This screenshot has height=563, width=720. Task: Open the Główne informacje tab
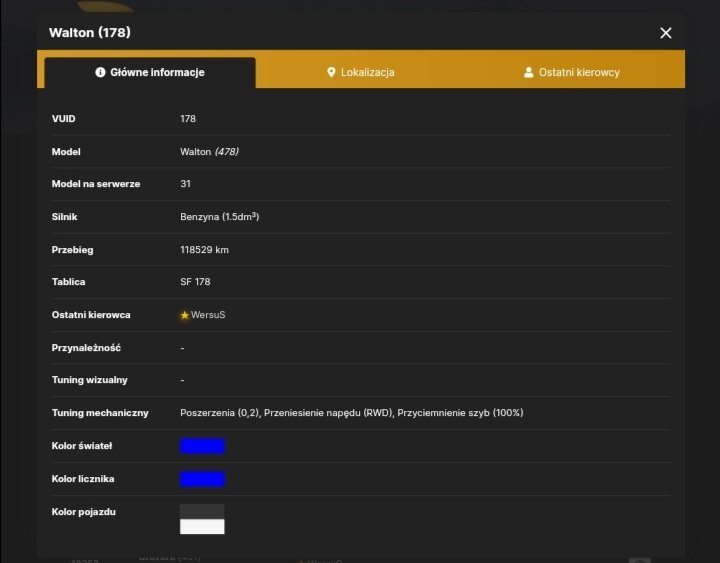coord(150,72)
